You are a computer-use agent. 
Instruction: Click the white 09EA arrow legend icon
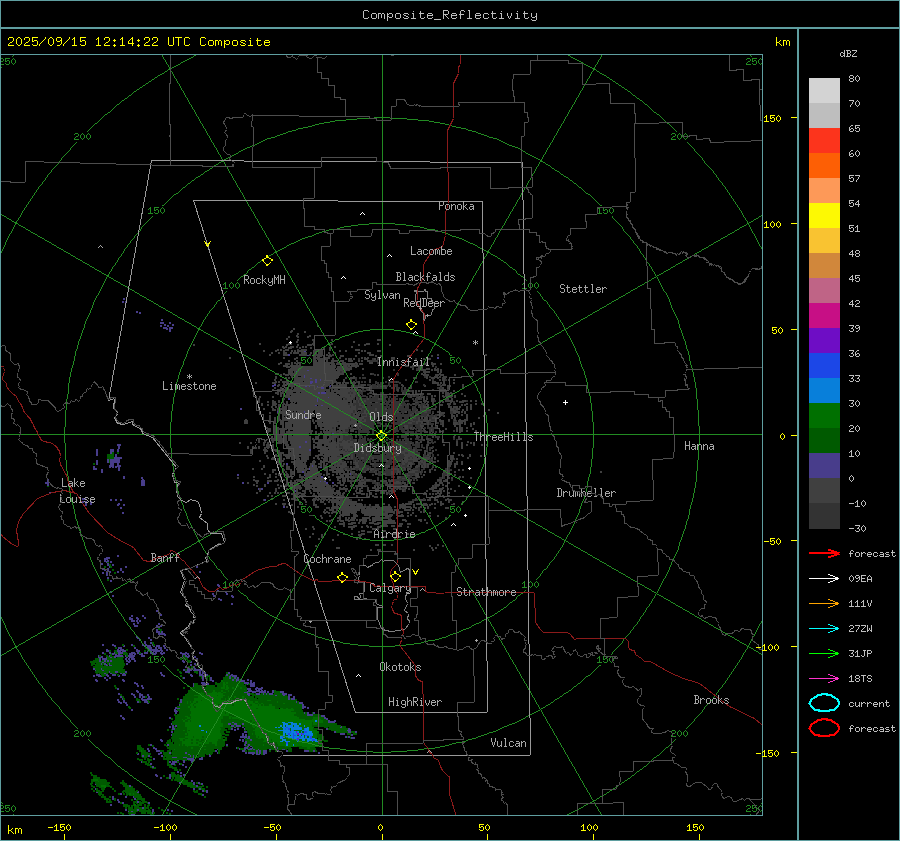tap(824, 579)
